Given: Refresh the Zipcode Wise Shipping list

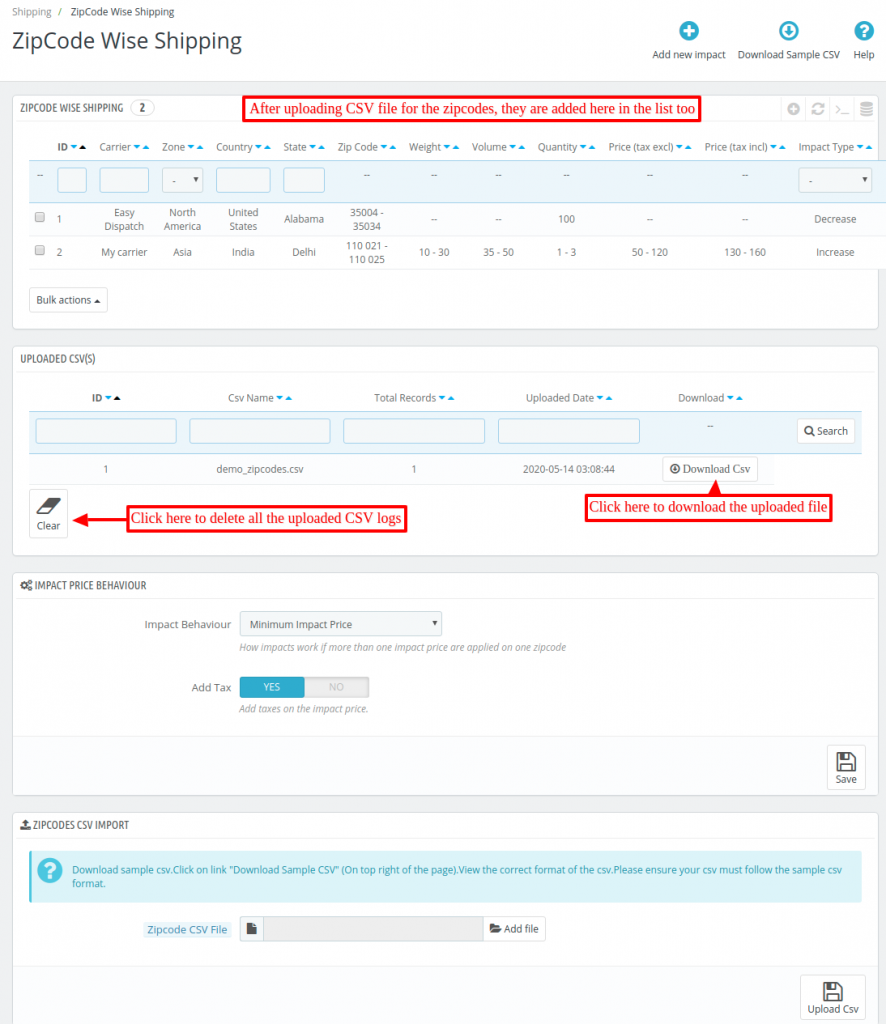Looking at the screenshot, I should point(817,108).
